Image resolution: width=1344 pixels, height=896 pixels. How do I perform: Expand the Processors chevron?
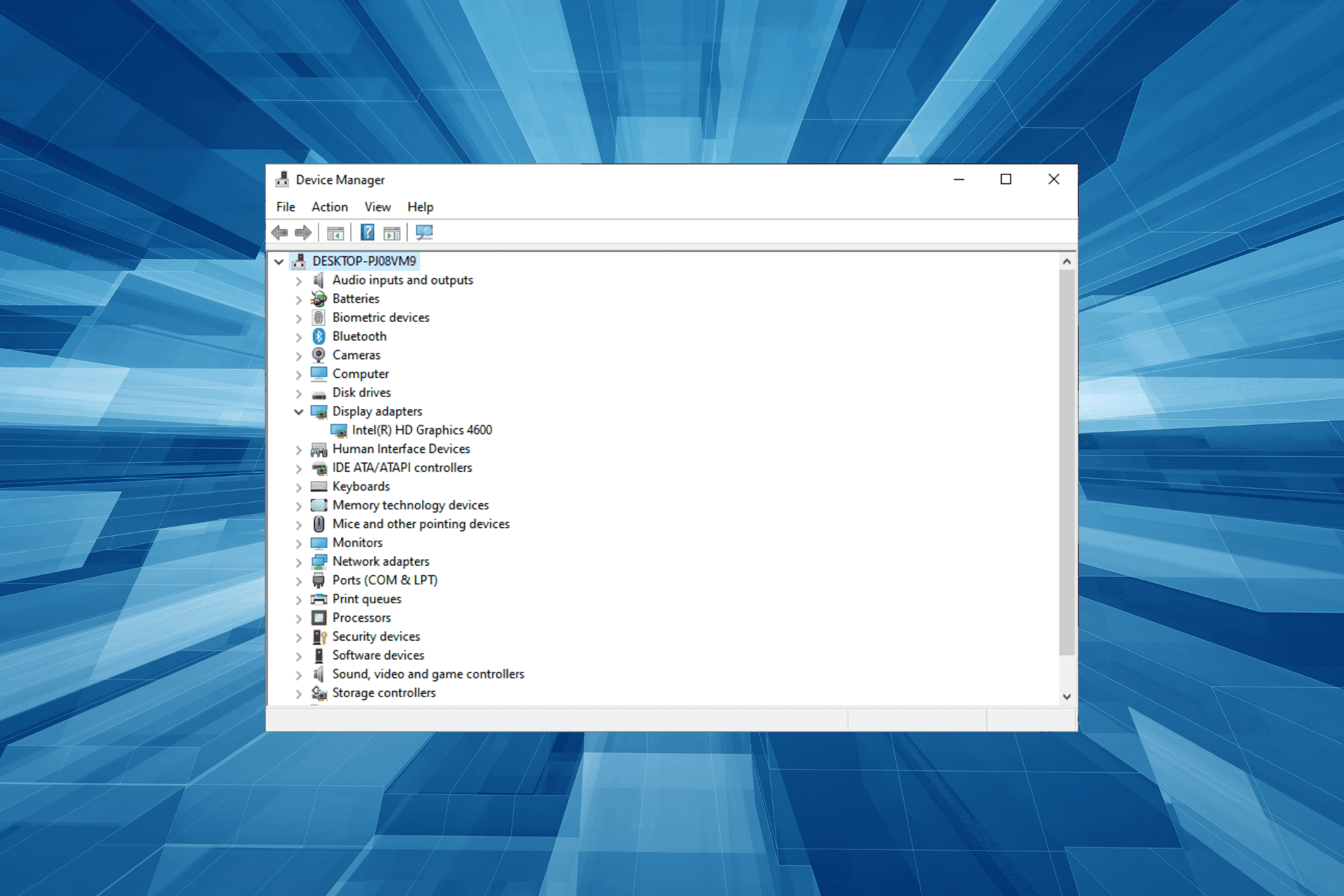coord(299,619)
